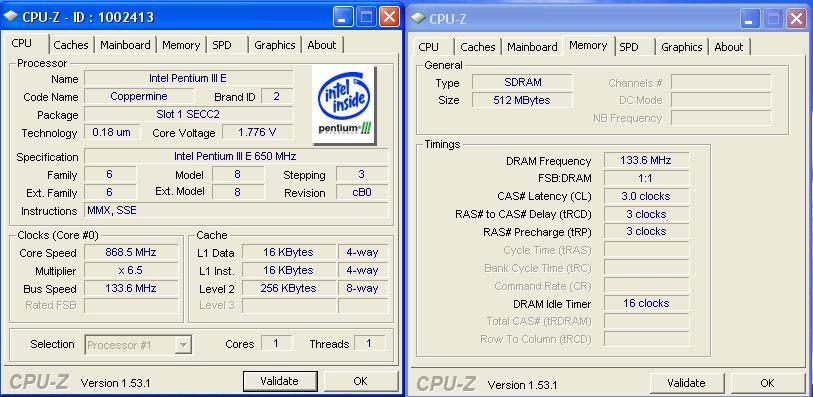The image size is (813, 397).
Task: Click the Intel Inside Pentium III logo
Action: [x=344, y=105]
